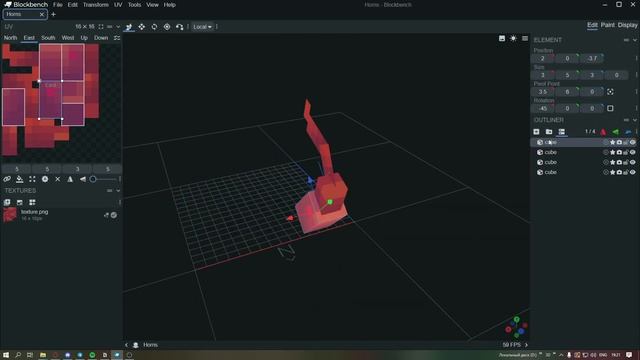
Task: Toggle export camera icon of the selected cube
Action: tap(619, 142)
